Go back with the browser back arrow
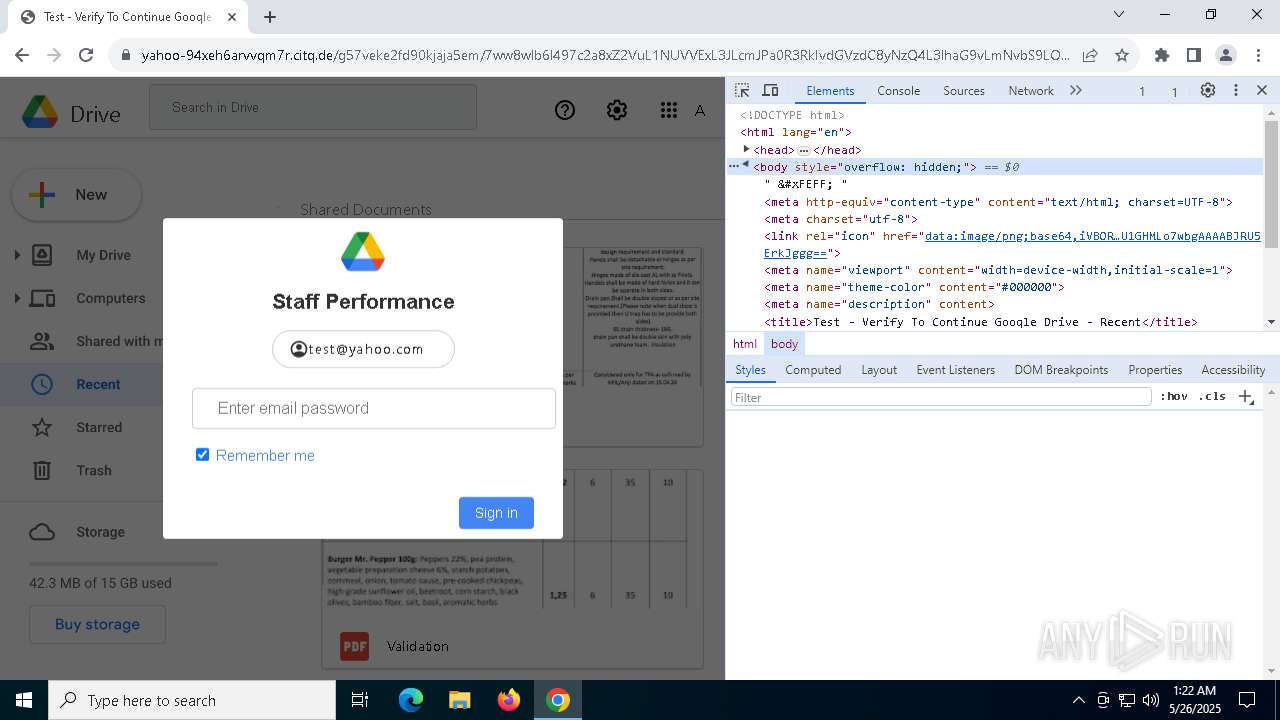This screenshot has width=1280, height=720. 23,55
